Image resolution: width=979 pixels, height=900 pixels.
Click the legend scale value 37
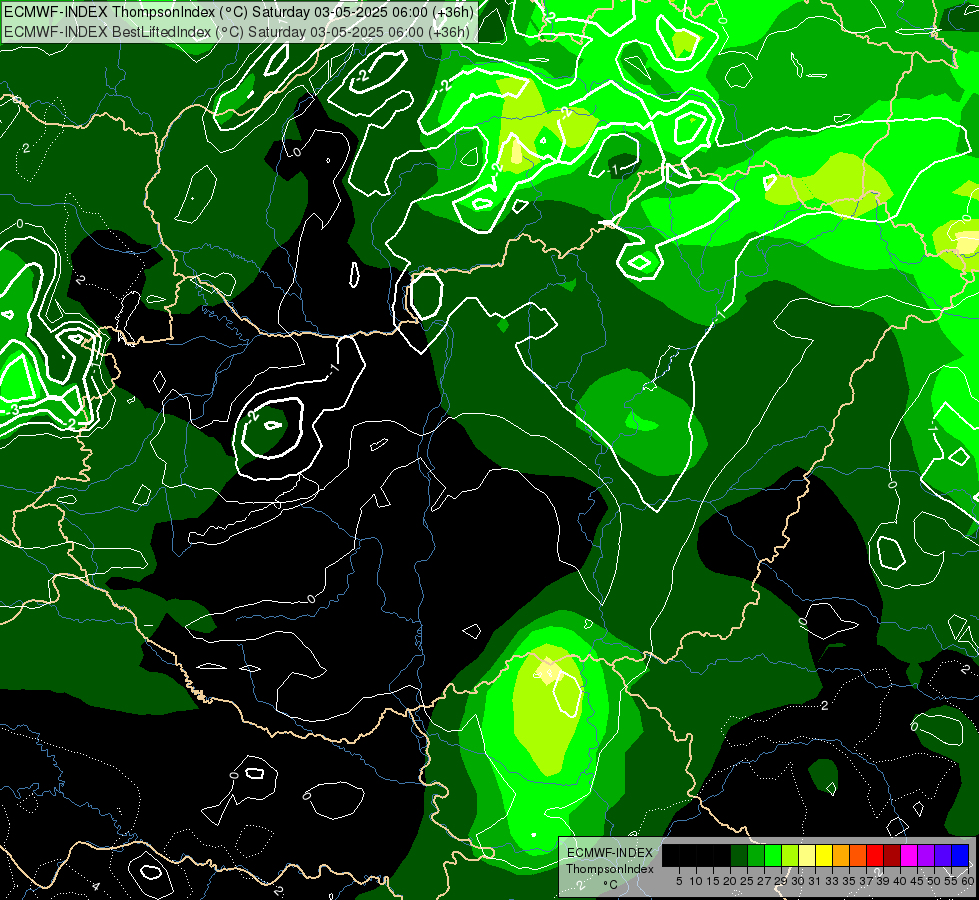click(867, 881)
